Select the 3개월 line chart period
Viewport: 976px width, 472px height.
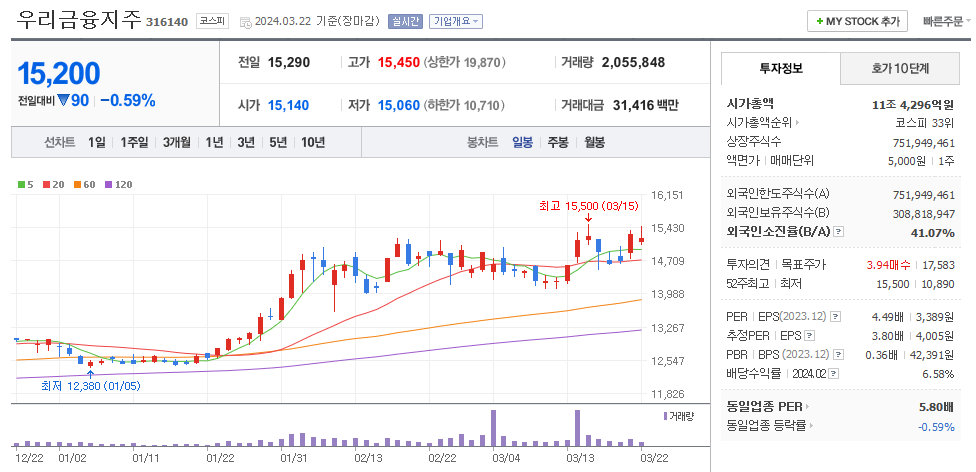[177, 143]
